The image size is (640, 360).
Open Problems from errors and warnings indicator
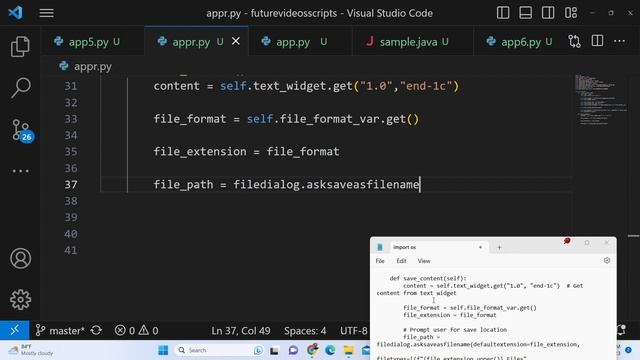[x=136, y=331]
